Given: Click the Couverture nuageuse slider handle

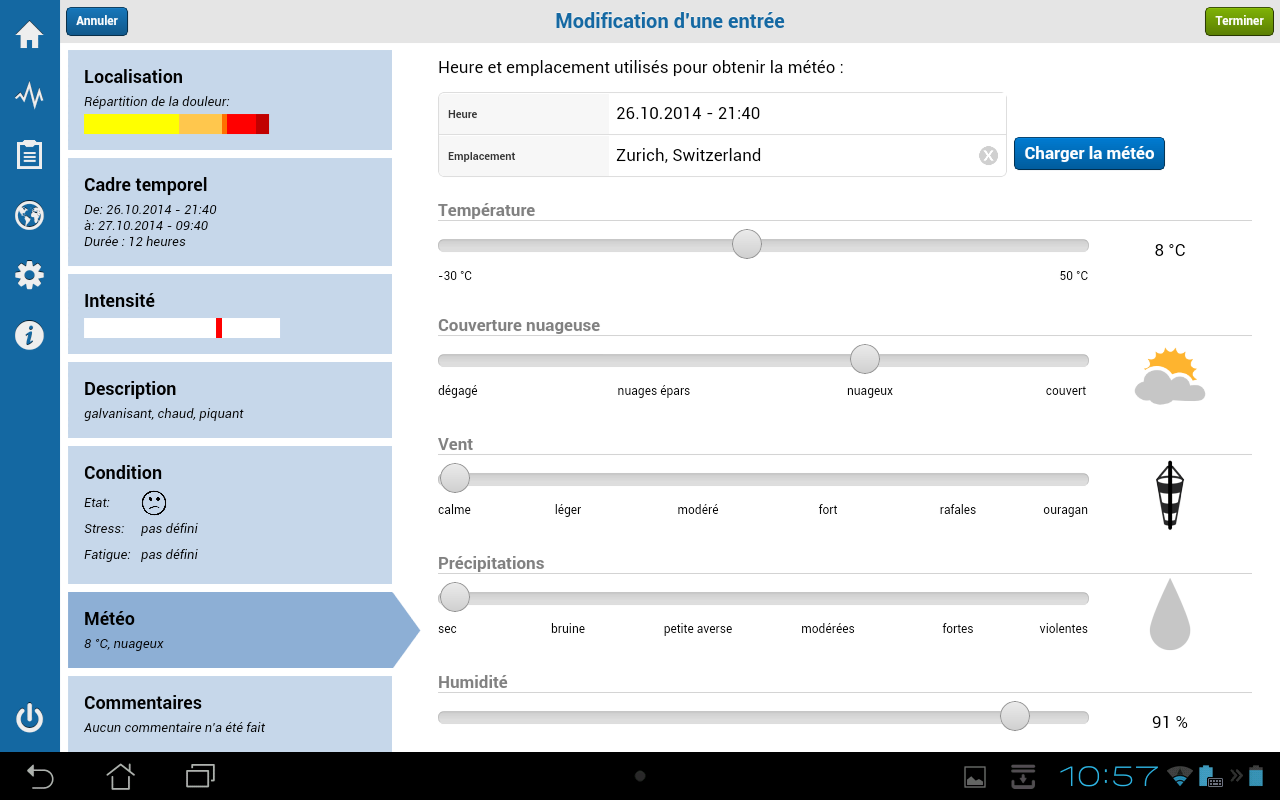Looking at the screenshot, I should (865, 359).
